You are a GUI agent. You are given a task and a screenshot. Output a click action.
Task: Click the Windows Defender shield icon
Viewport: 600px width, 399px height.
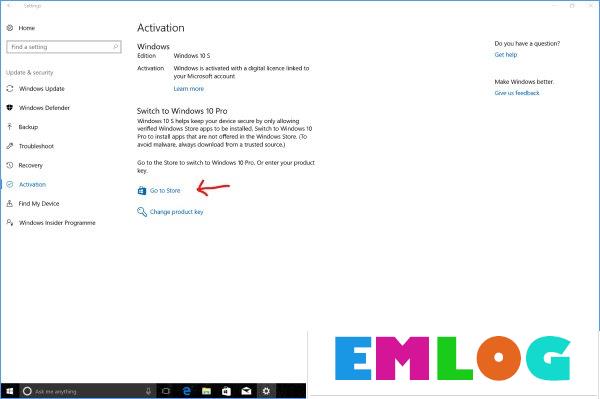coord(10,107)
